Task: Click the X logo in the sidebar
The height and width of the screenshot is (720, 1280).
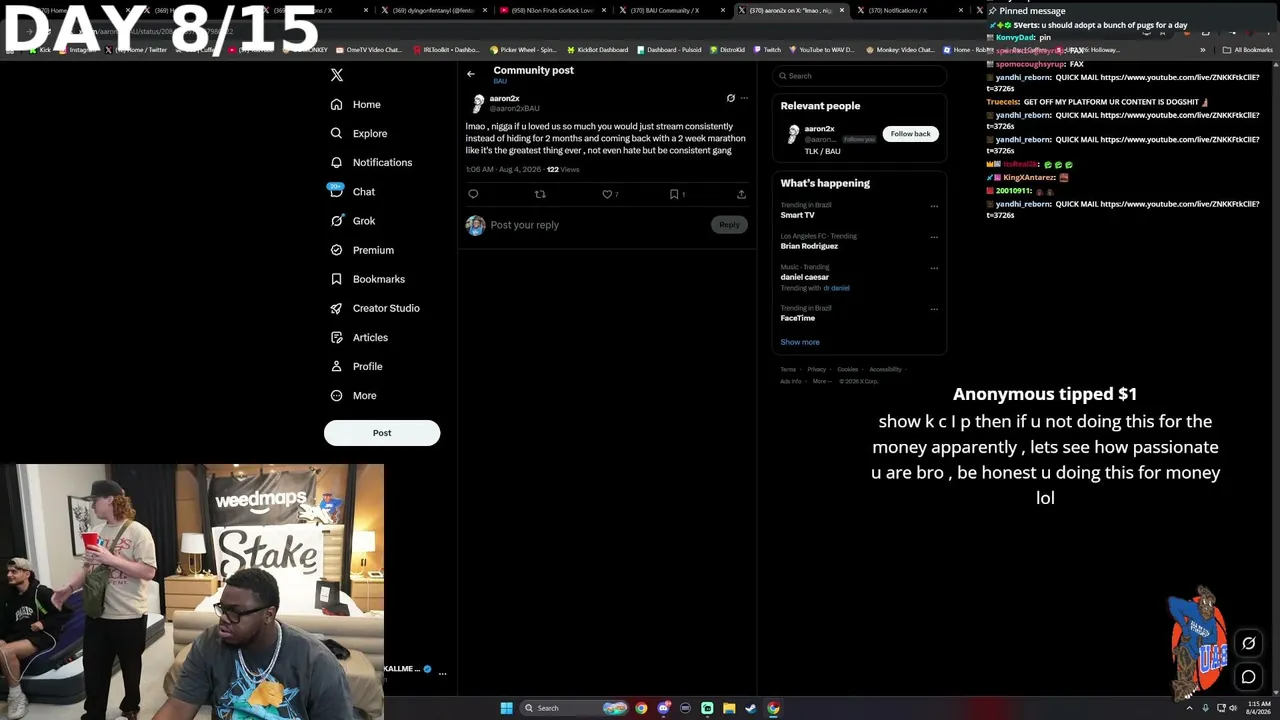Action: pos(337,75)
